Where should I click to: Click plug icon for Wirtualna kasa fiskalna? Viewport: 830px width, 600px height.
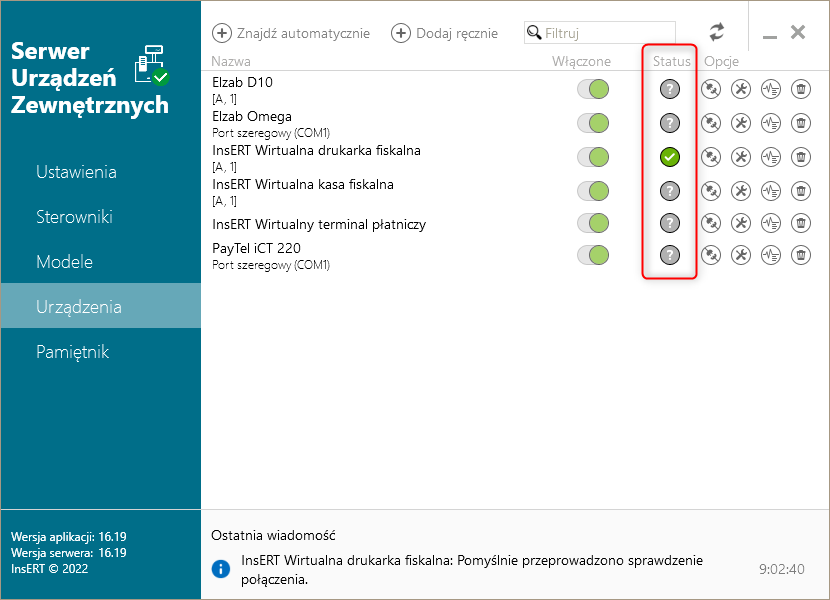711,191
